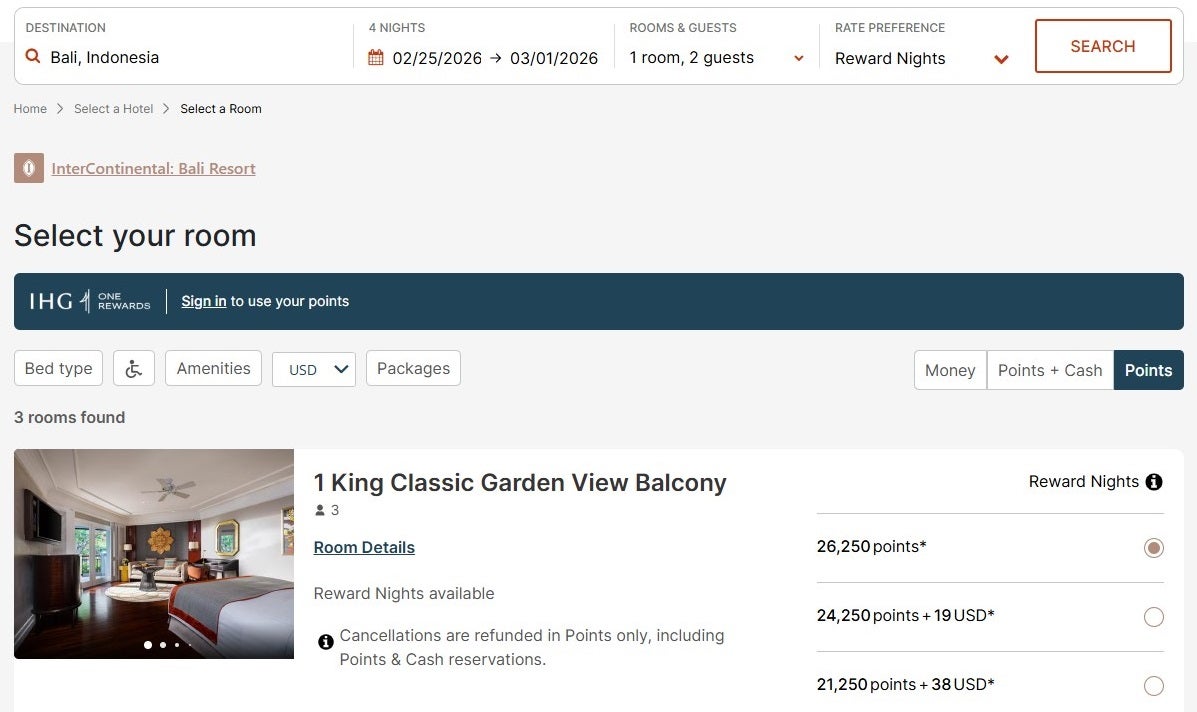The width and height of the screenshot is (1197, 712).
Task: Open accessibility wheelchair filter
Action: [134, 369]
